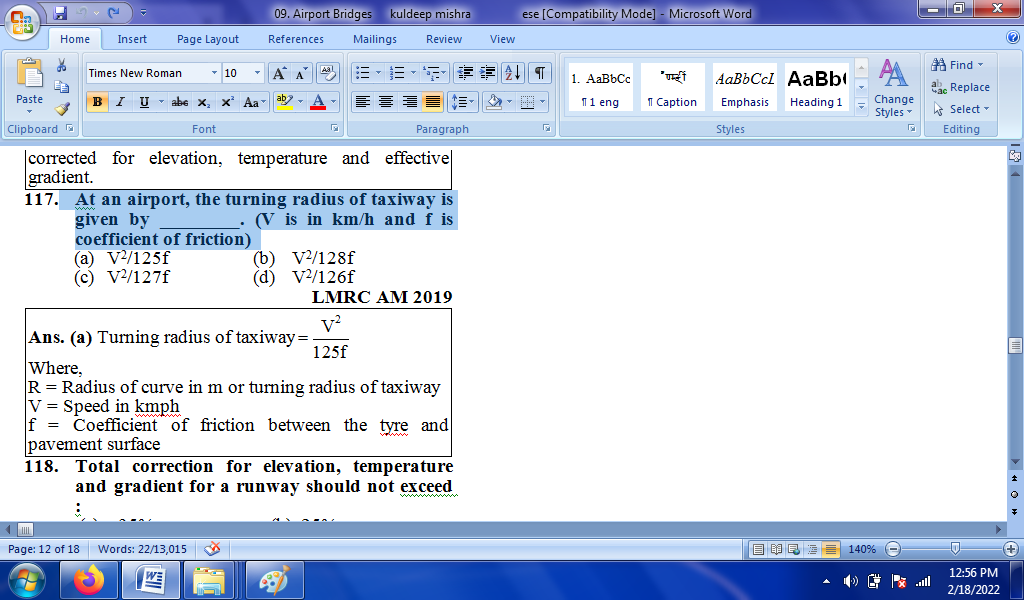Toggle Underline formatting

coord(144,102)
